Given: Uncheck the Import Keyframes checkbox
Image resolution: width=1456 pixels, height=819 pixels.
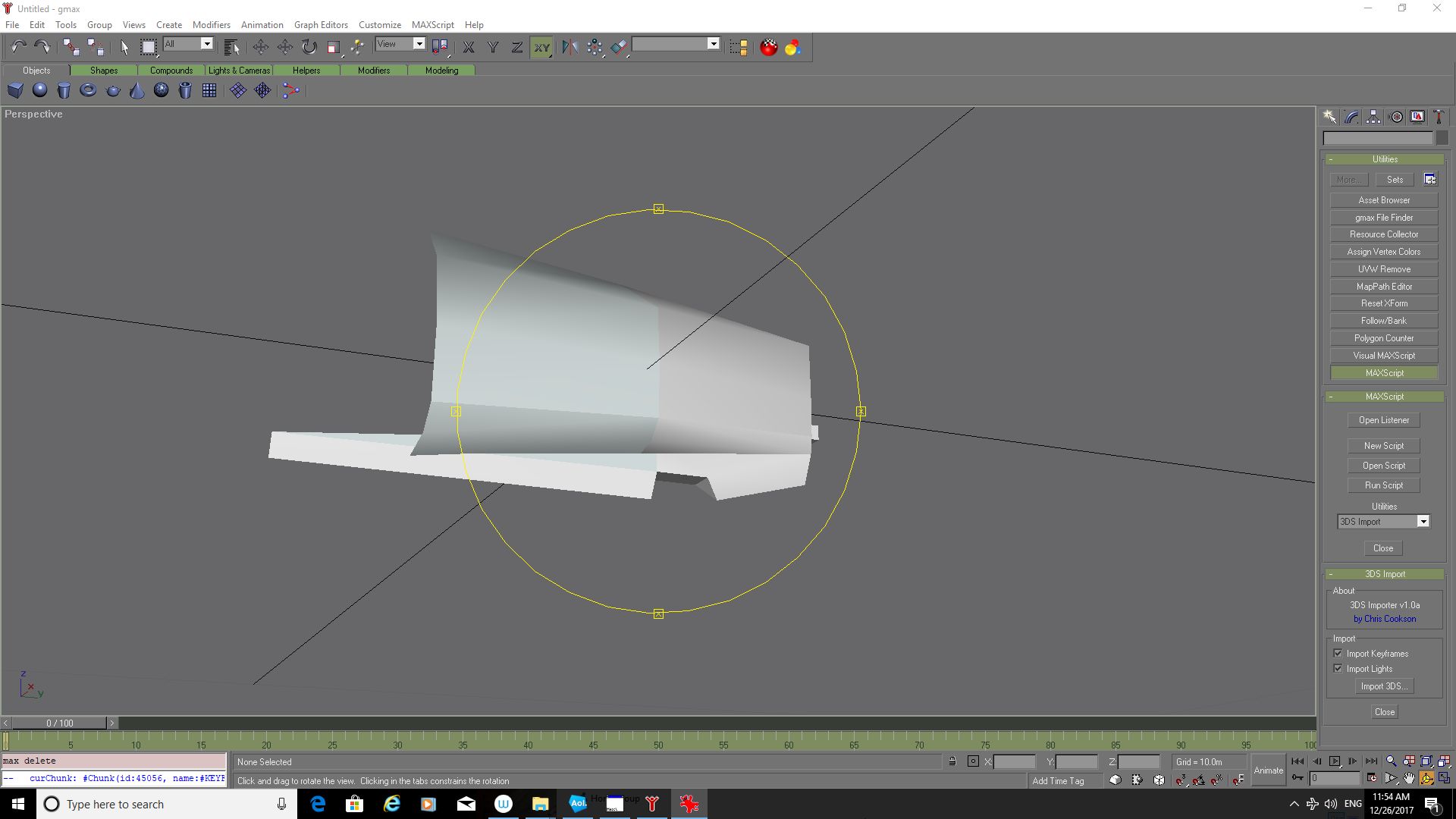Looking at the screenshot, I should 1338,653.
